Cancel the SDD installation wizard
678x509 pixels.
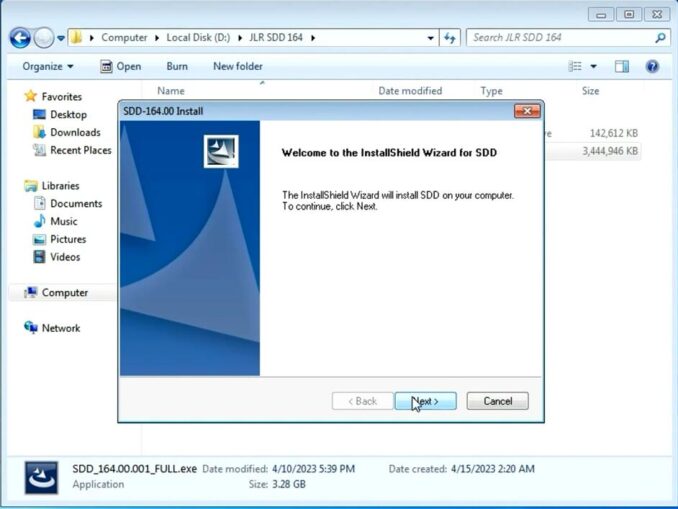[x=497, y=401]
